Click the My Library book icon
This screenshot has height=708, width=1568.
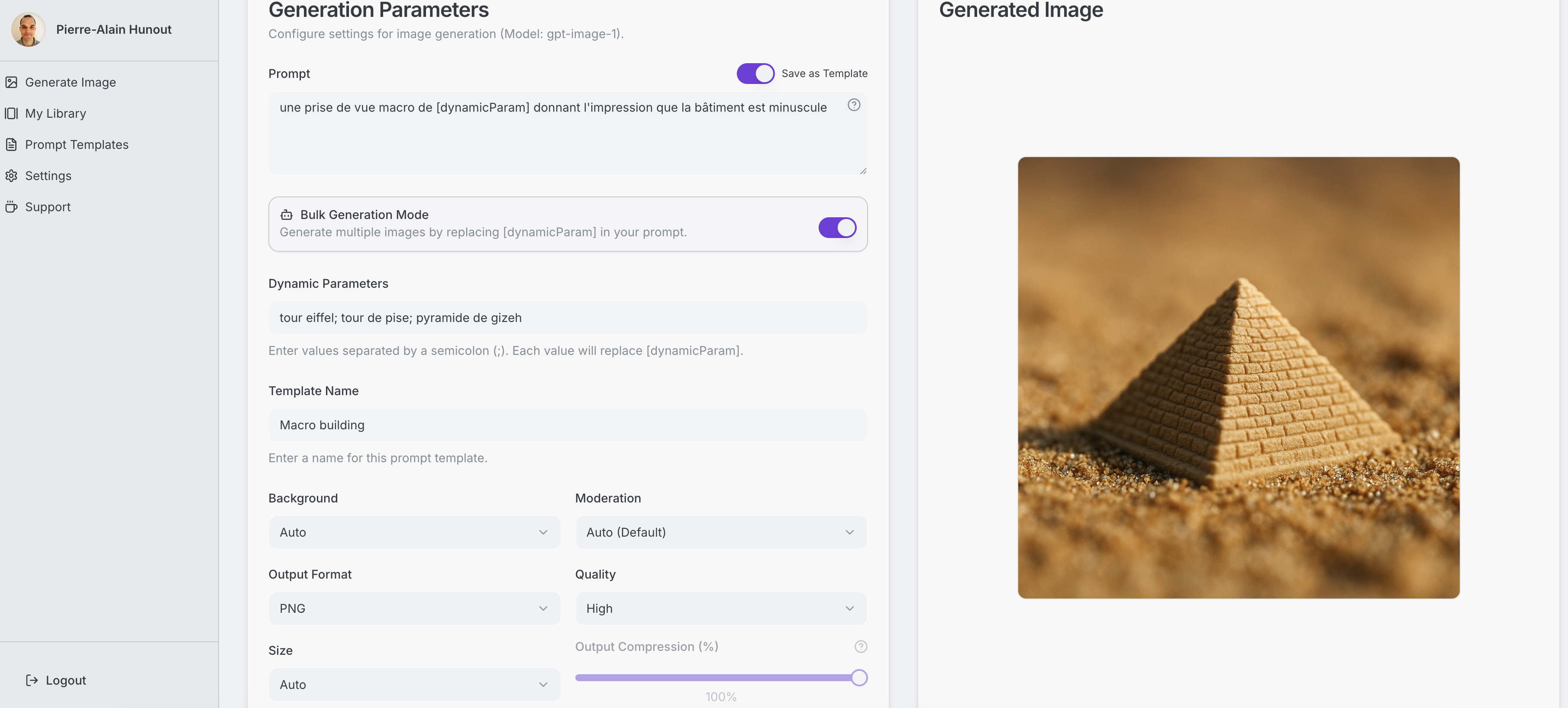click(11, 113)
